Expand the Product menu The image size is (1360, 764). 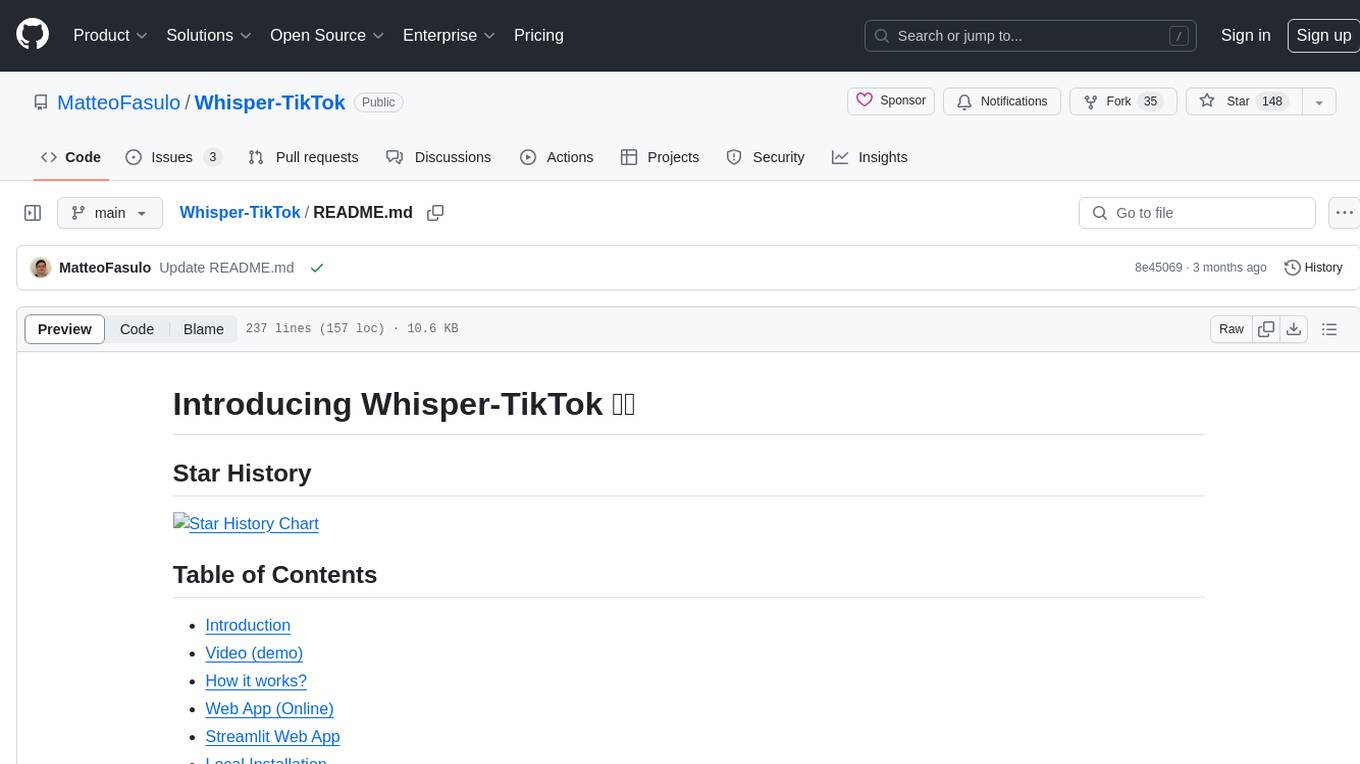point(111,35)
